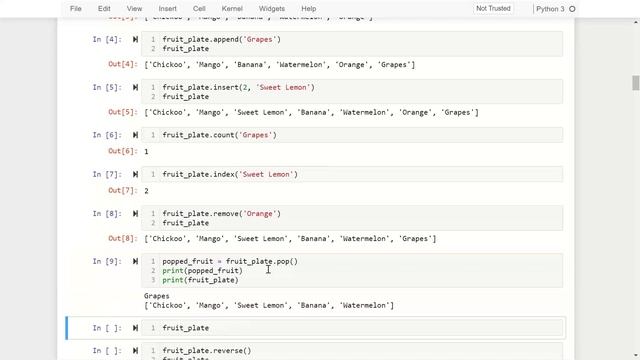Image resolution: width=640 pixels, height=360 pixels.
Task: Run the selected fruit_plate cell via its run icon
Action: coord(135,328)
